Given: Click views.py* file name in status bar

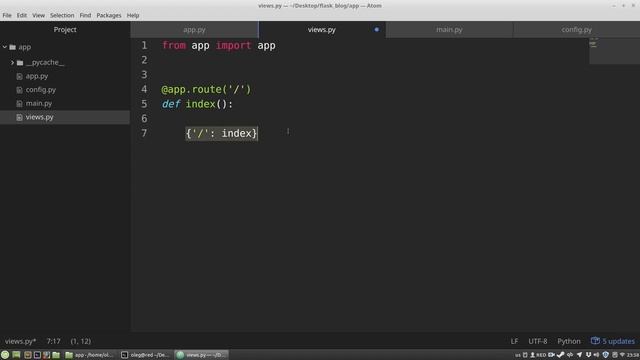Looking at the screenshot, I should [20, 341].
